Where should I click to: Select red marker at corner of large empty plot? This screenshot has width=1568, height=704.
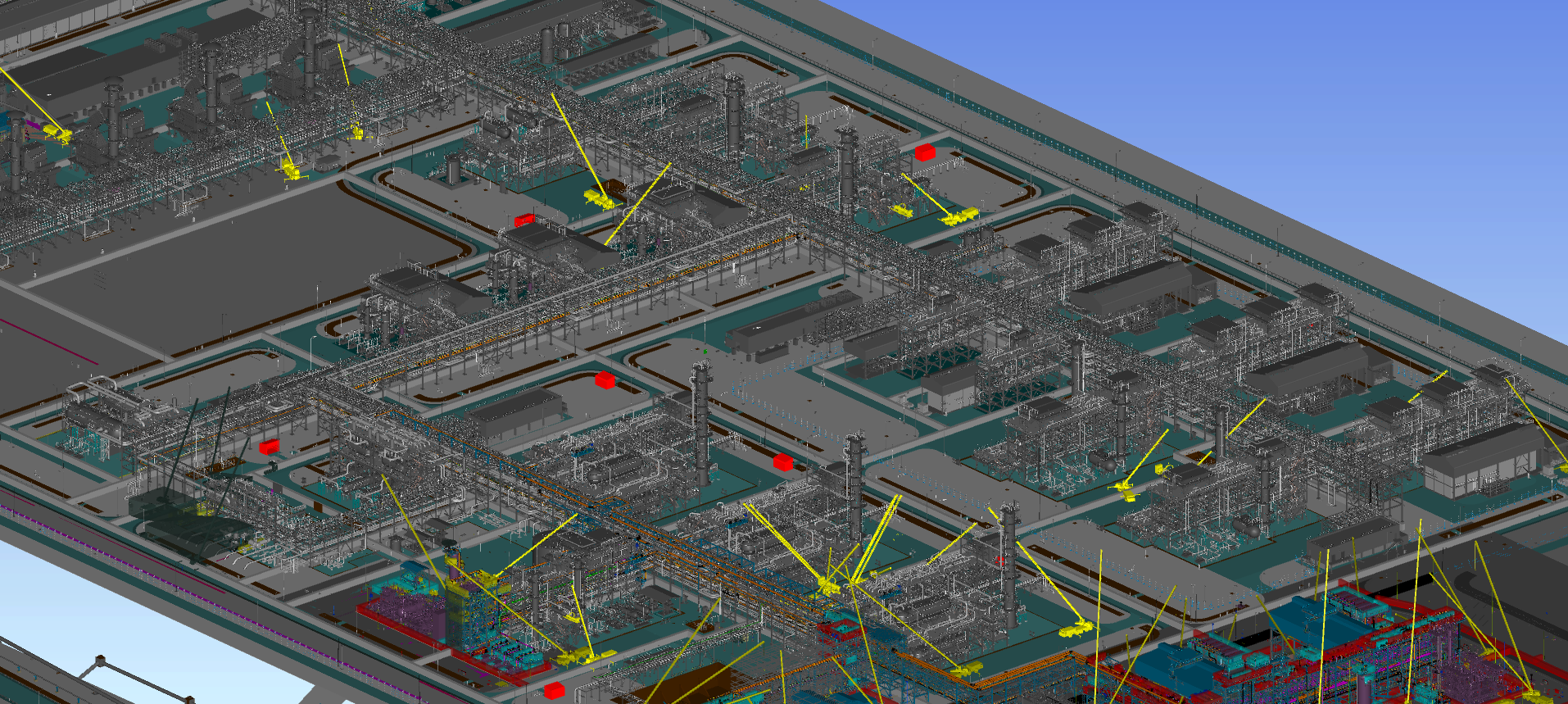coord(524,220)
